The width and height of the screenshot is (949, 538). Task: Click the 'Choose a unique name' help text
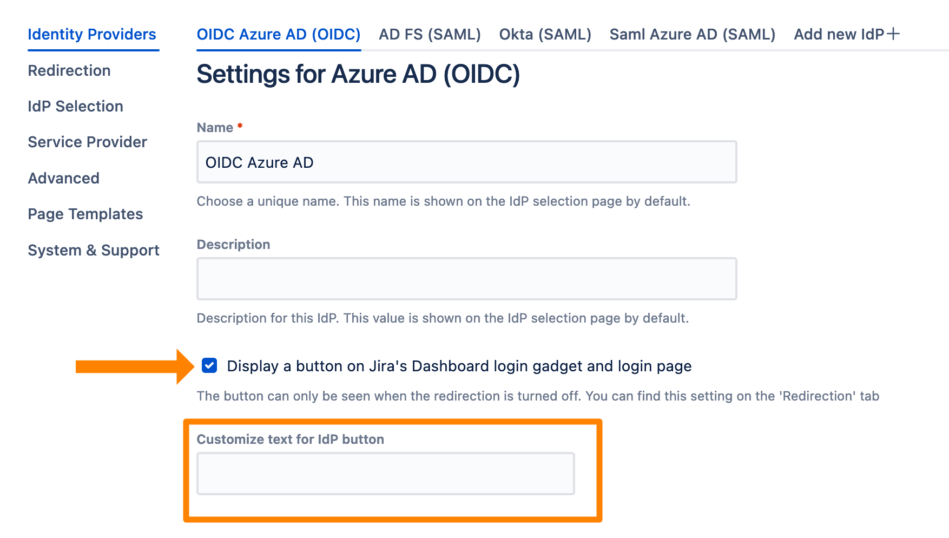pos(444,202)
